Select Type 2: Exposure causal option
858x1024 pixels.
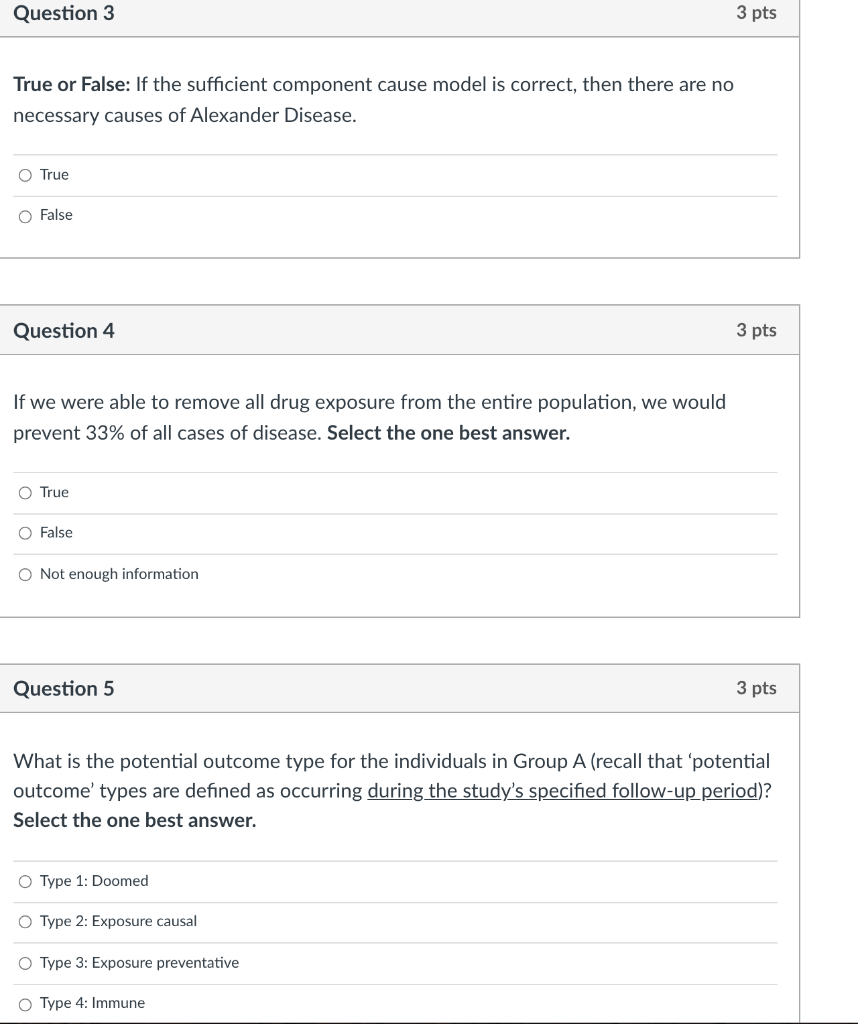click(24, 921)
